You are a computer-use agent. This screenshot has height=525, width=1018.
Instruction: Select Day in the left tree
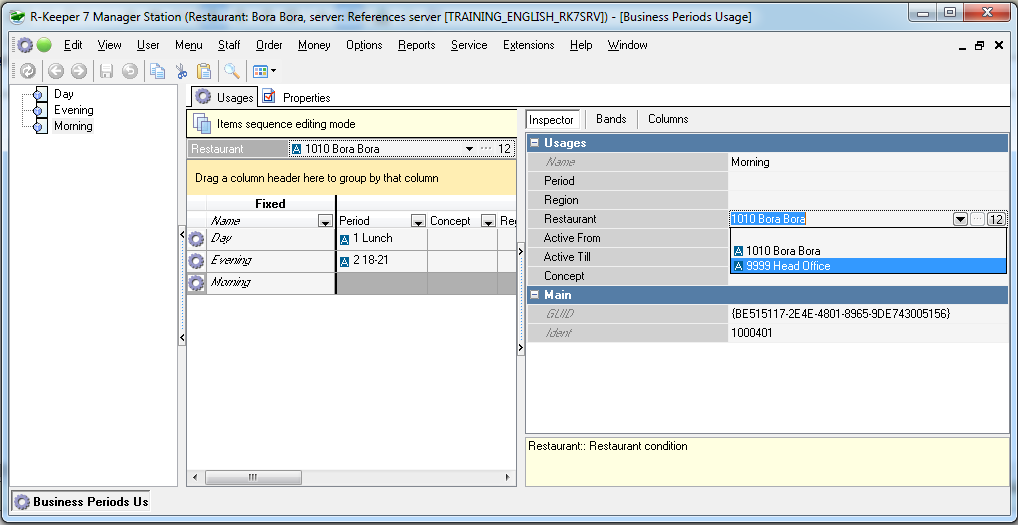click(64, 94)
